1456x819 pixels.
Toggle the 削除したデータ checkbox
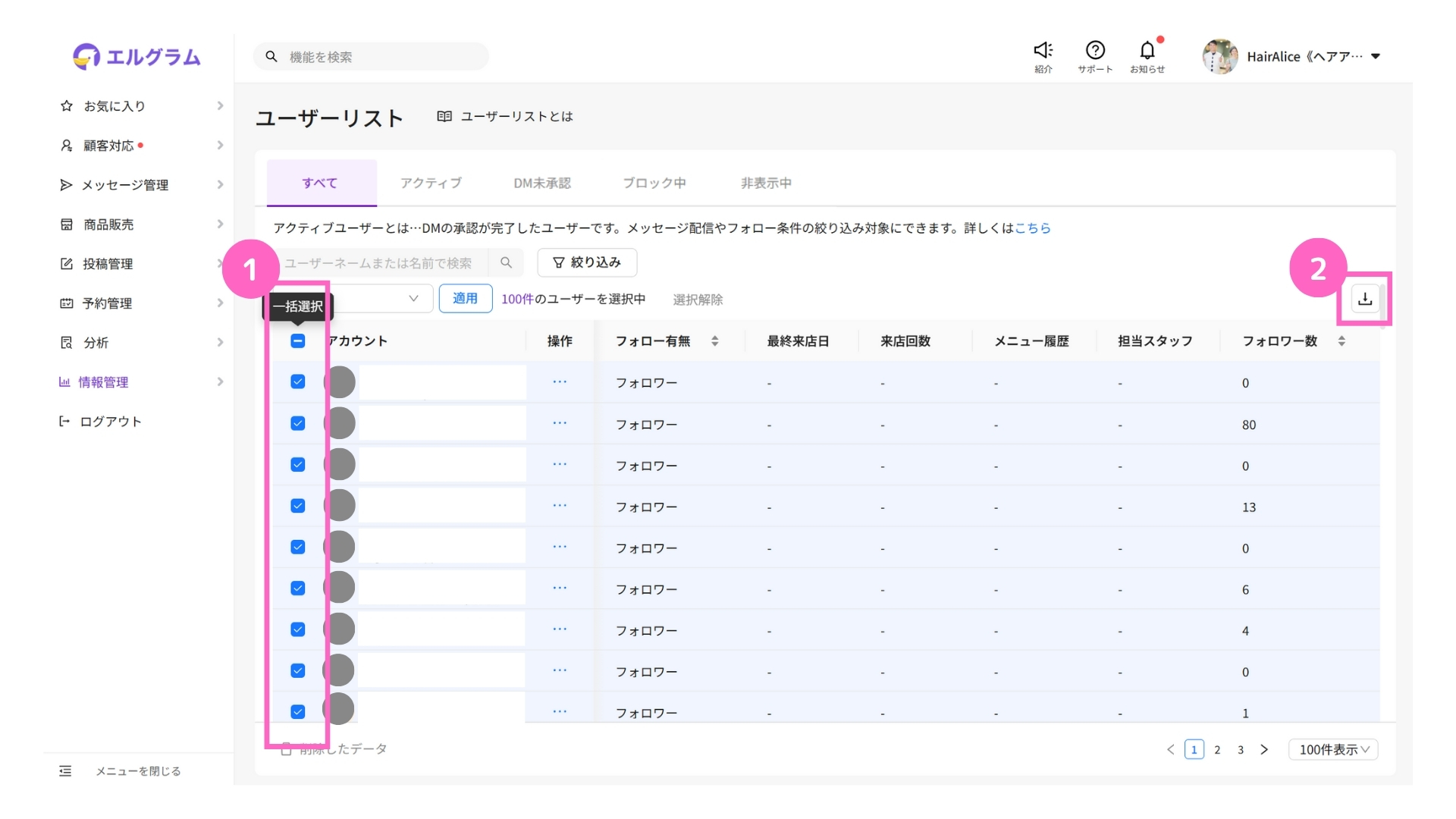pyautogui.click(x=286, y=749)
